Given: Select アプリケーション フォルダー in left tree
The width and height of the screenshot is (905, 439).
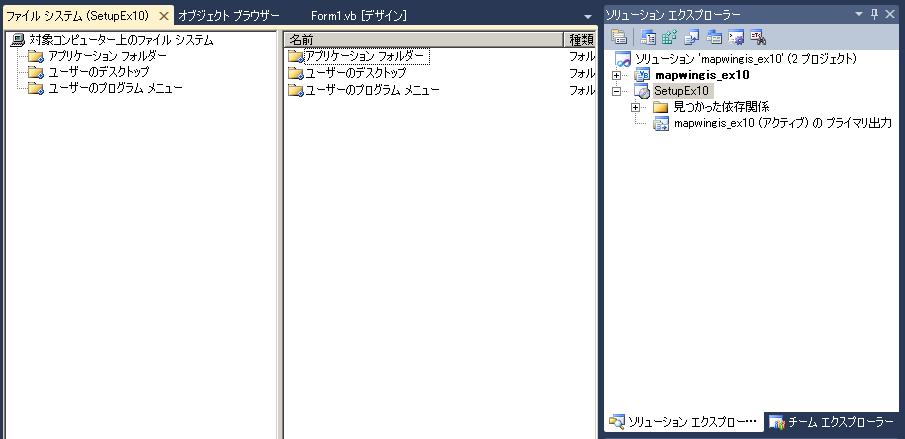Looking at the screenshot, I should (107, 56).
